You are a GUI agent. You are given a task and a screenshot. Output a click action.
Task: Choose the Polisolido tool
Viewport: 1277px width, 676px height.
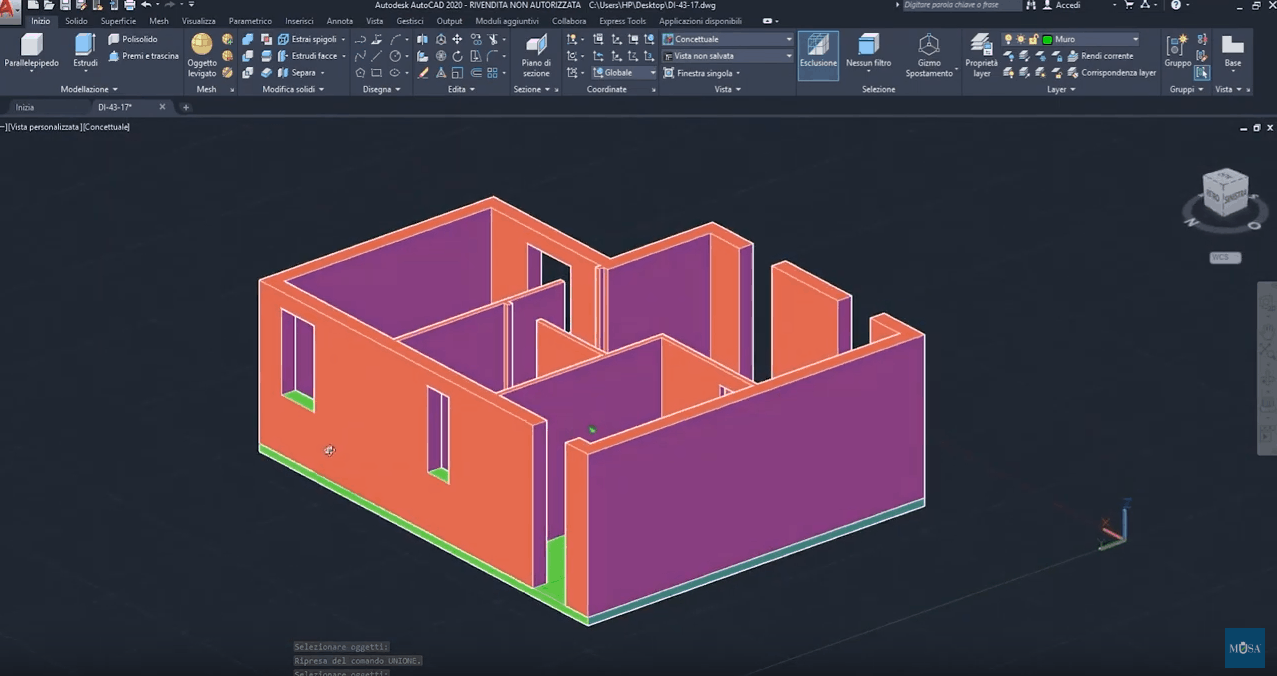point(133,39)
